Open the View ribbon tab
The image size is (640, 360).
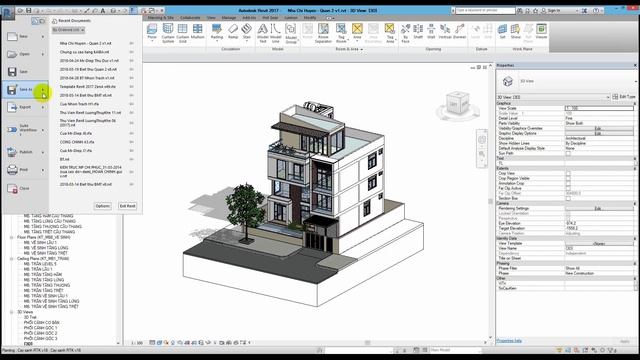211,18
